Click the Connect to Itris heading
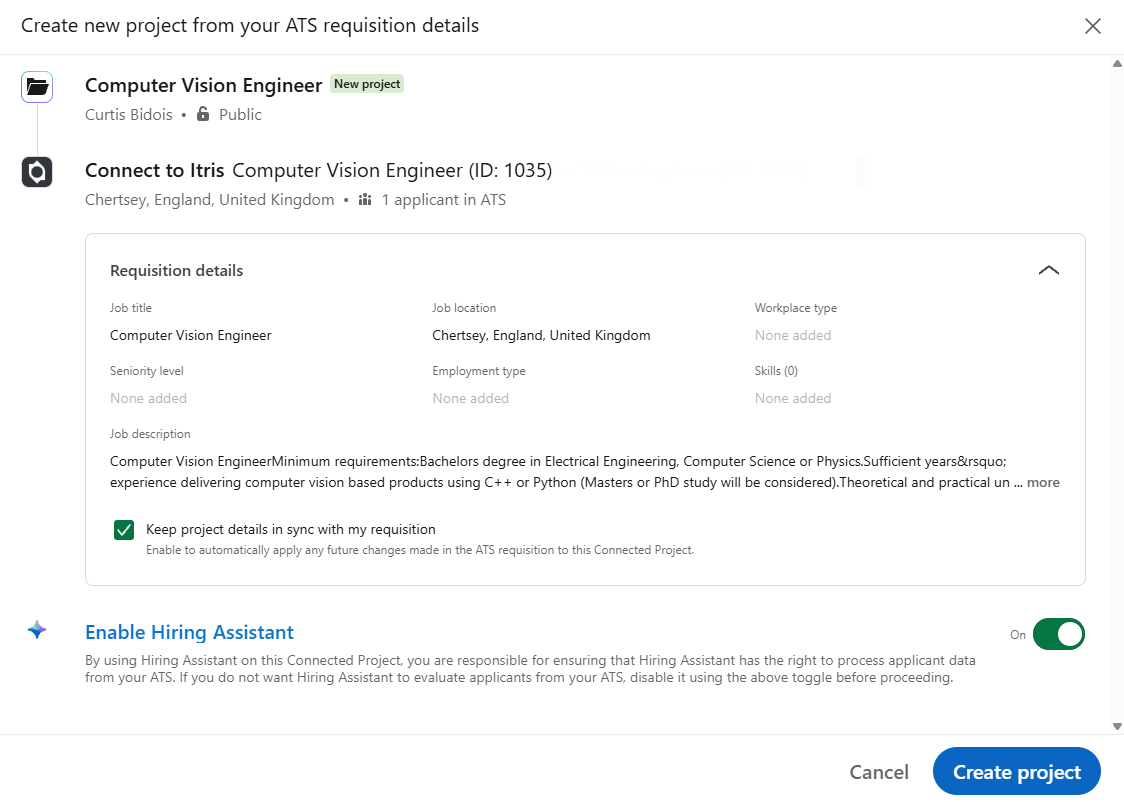 click(155, 171)
